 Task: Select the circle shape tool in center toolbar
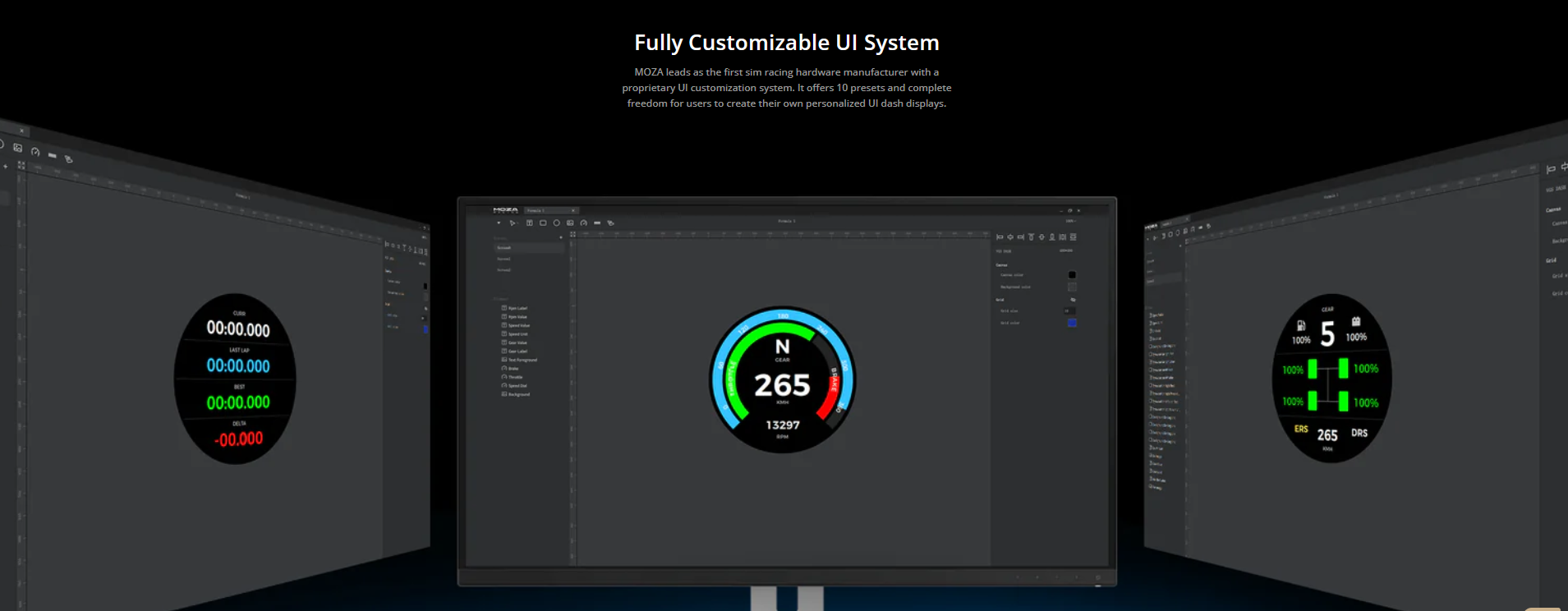(x=556, y=223)
